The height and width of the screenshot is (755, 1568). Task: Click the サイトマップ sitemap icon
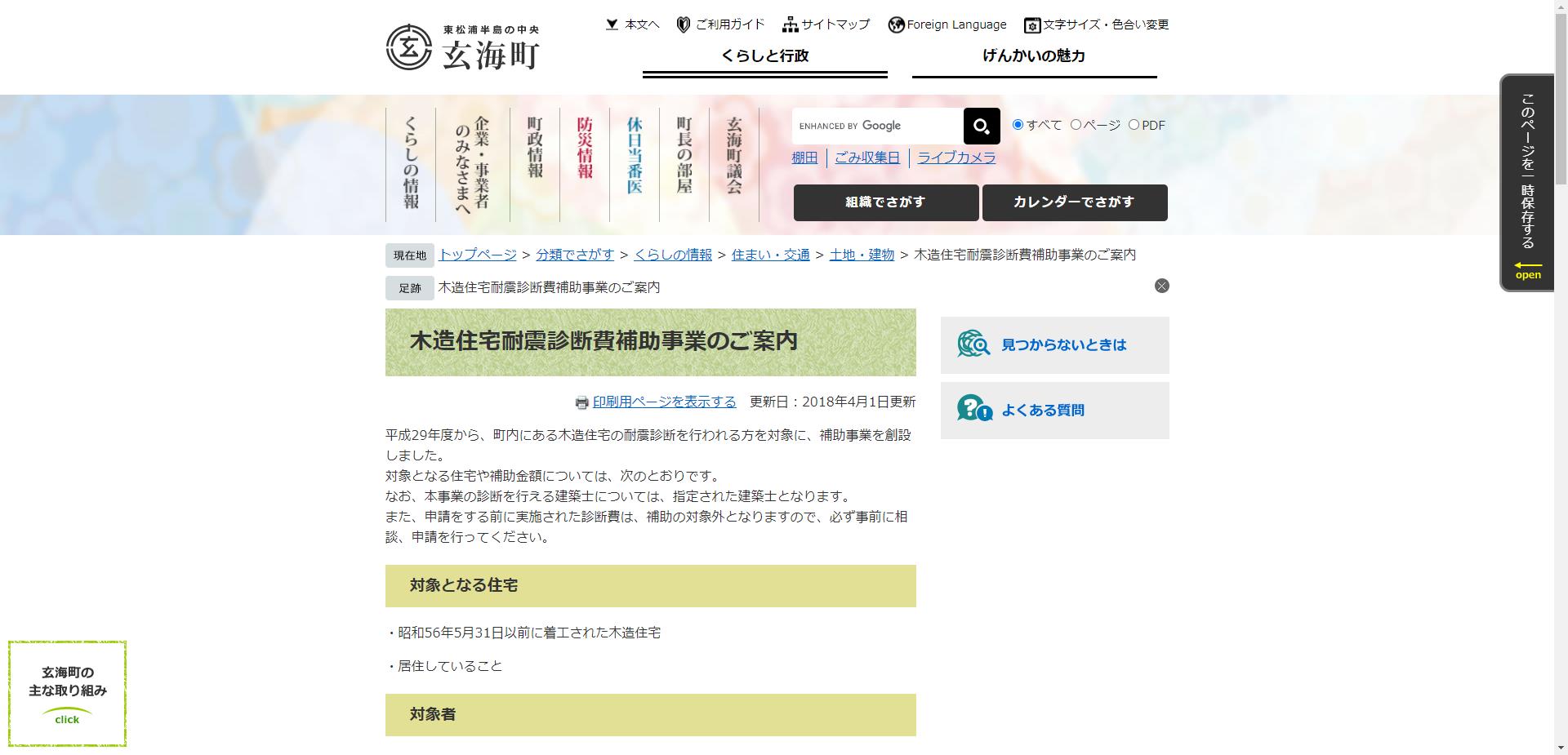tap(790, 24)
